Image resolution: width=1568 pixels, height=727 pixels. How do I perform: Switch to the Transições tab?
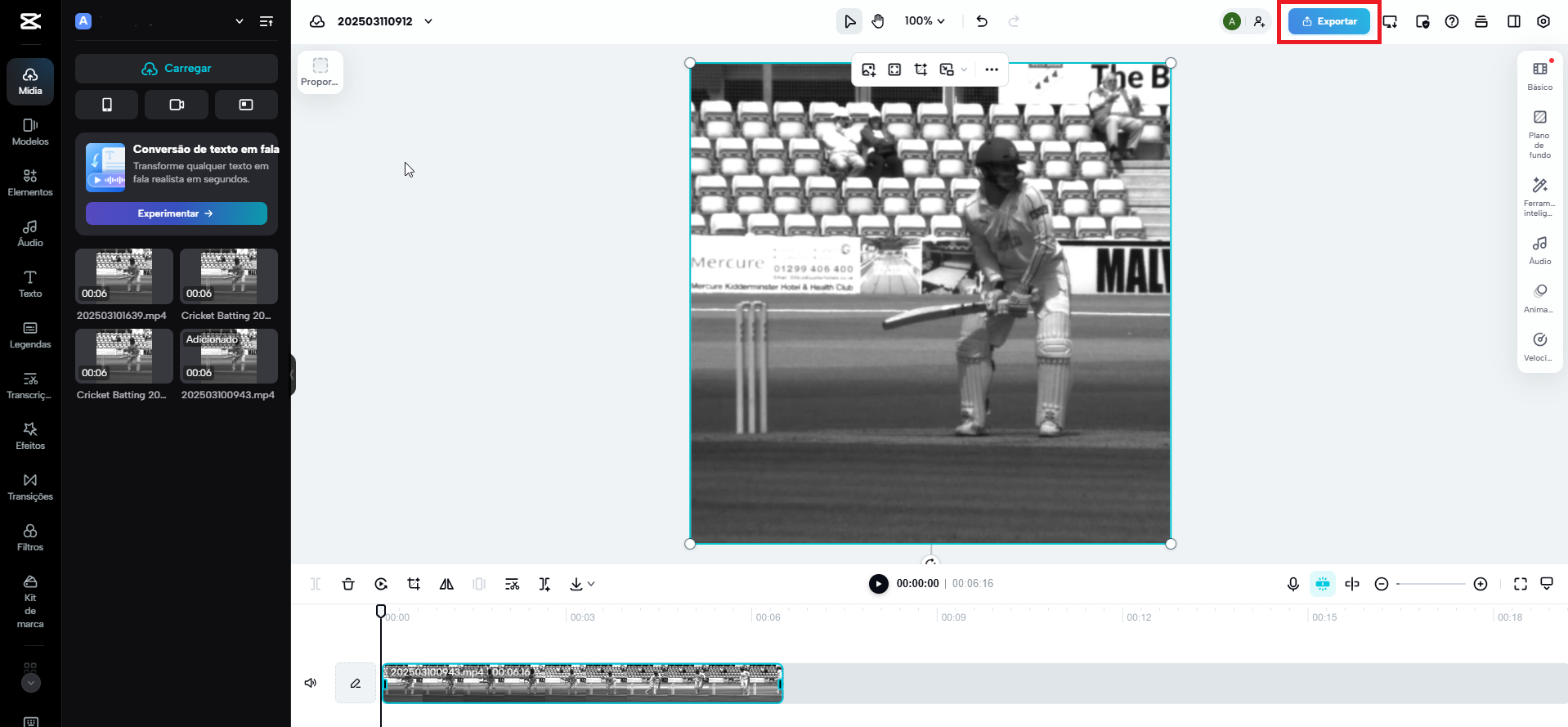(30, 487)
